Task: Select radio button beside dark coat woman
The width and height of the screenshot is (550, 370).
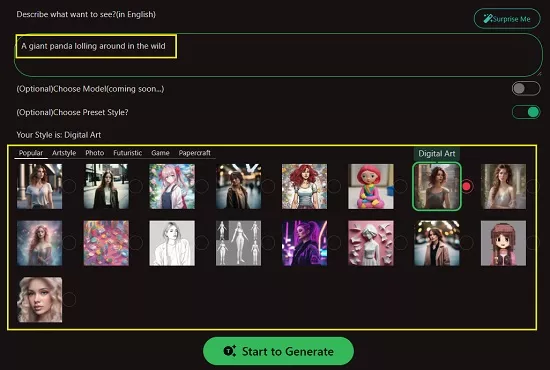Action: [x=136, y=186]
